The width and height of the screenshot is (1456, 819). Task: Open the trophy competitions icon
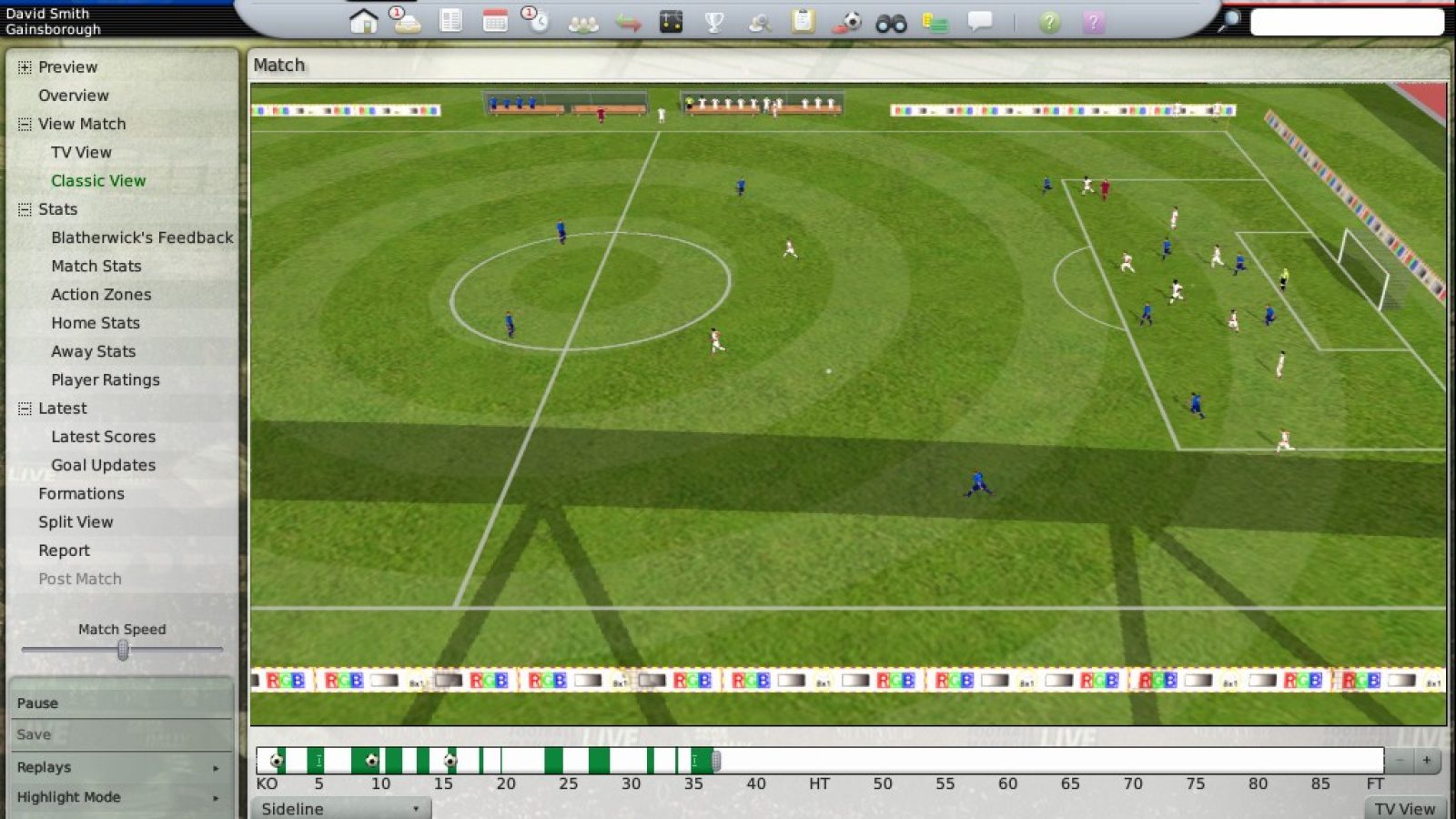click(x=714, y=22)
